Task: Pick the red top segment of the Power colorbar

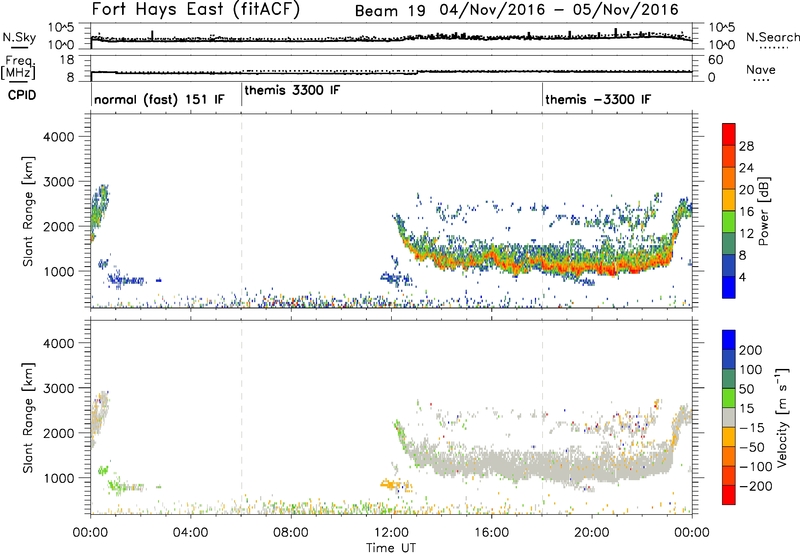Action: 729,134
